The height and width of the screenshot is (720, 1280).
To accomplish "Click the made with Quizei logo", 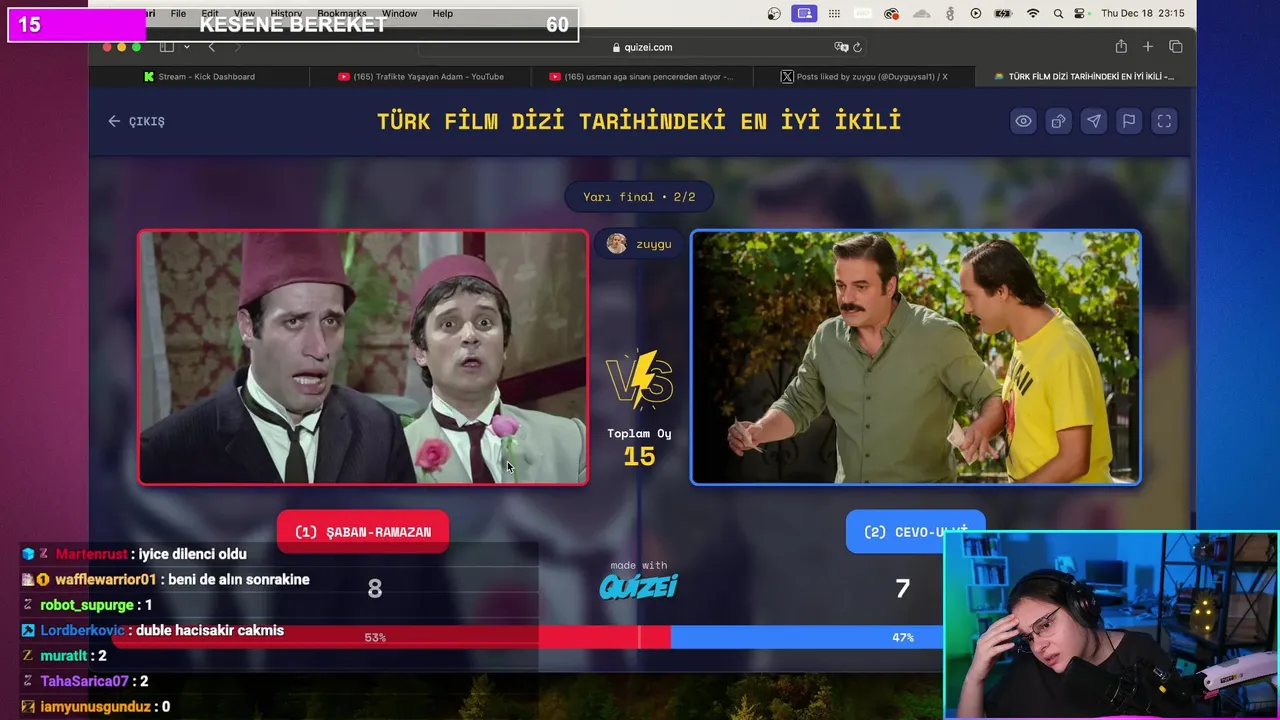I will 639,580.
